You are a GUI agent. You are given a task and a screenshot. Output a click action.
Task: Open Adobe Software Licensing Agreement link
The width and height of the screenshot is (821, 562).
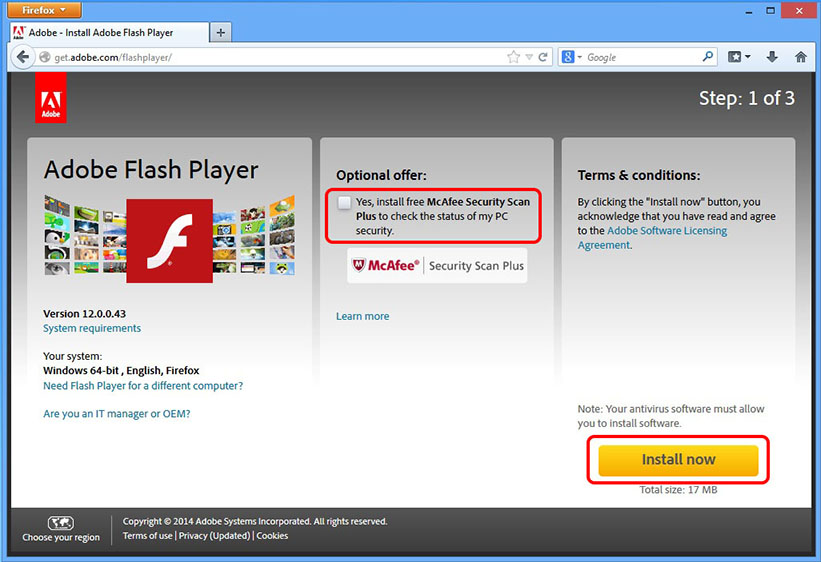pyautogui.click(x=652, y=238)
